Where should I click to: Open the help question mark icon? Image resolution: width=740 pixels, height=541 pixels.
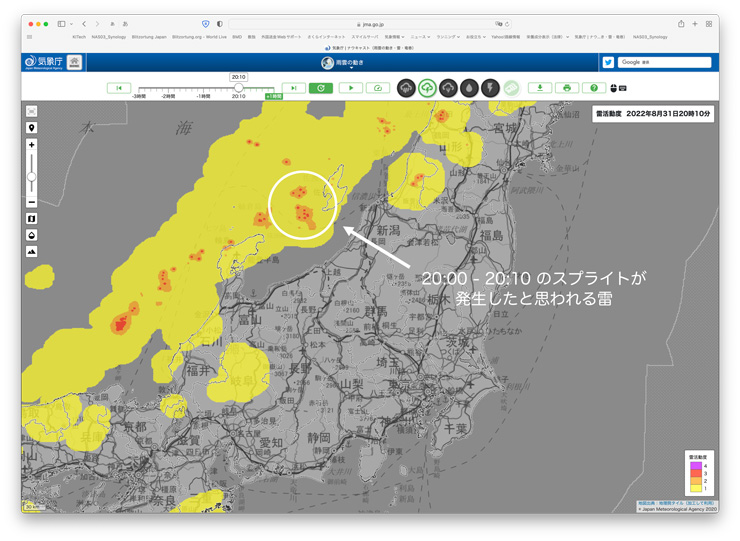pos(593,88)
